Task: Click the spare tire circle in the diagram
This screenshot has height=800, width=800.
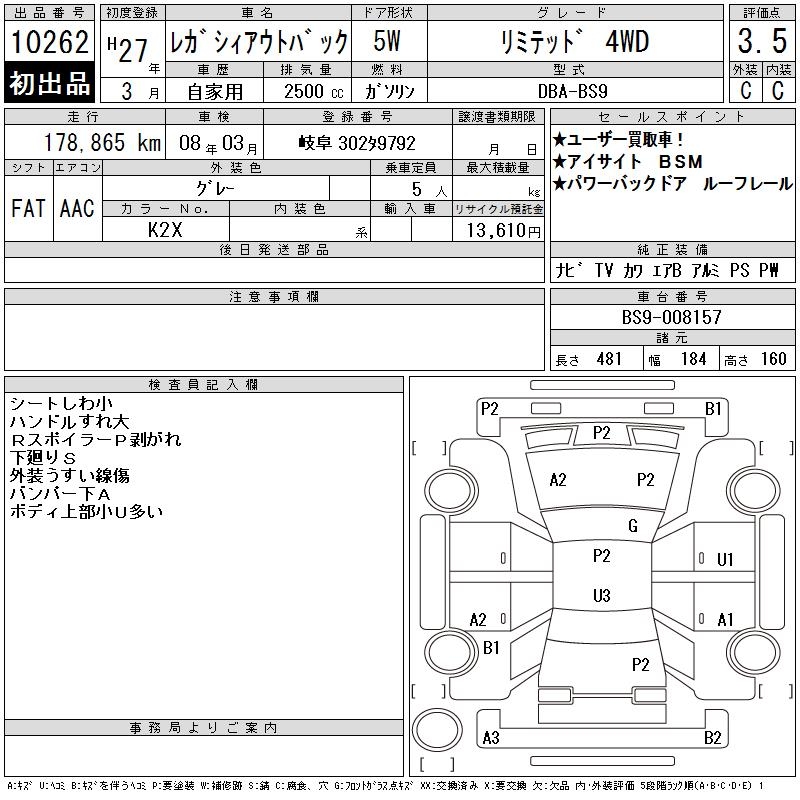Action: click(437, 730)
